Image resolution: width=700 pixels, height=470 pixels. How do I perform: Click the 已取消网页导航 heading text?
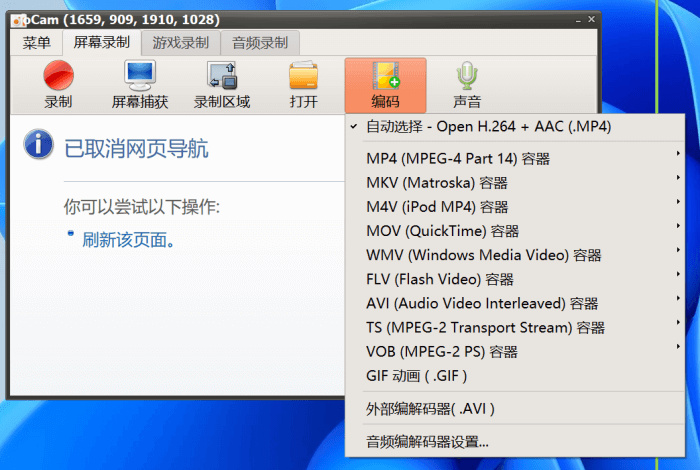(137, 149)
